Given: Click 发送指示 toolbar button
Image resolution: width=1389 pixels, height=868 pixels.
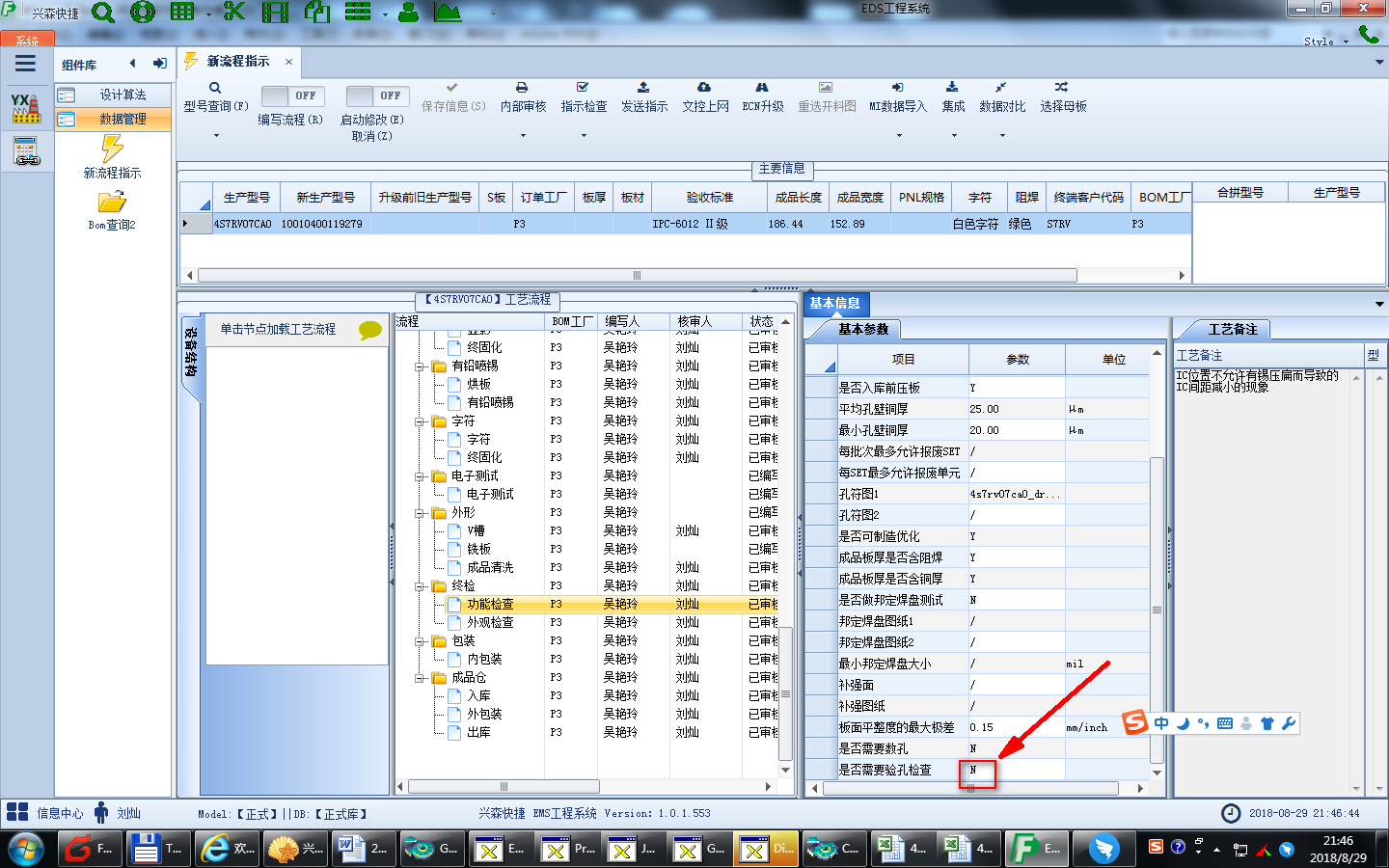Looking at the screenshot, I should (x=644, y=97).
